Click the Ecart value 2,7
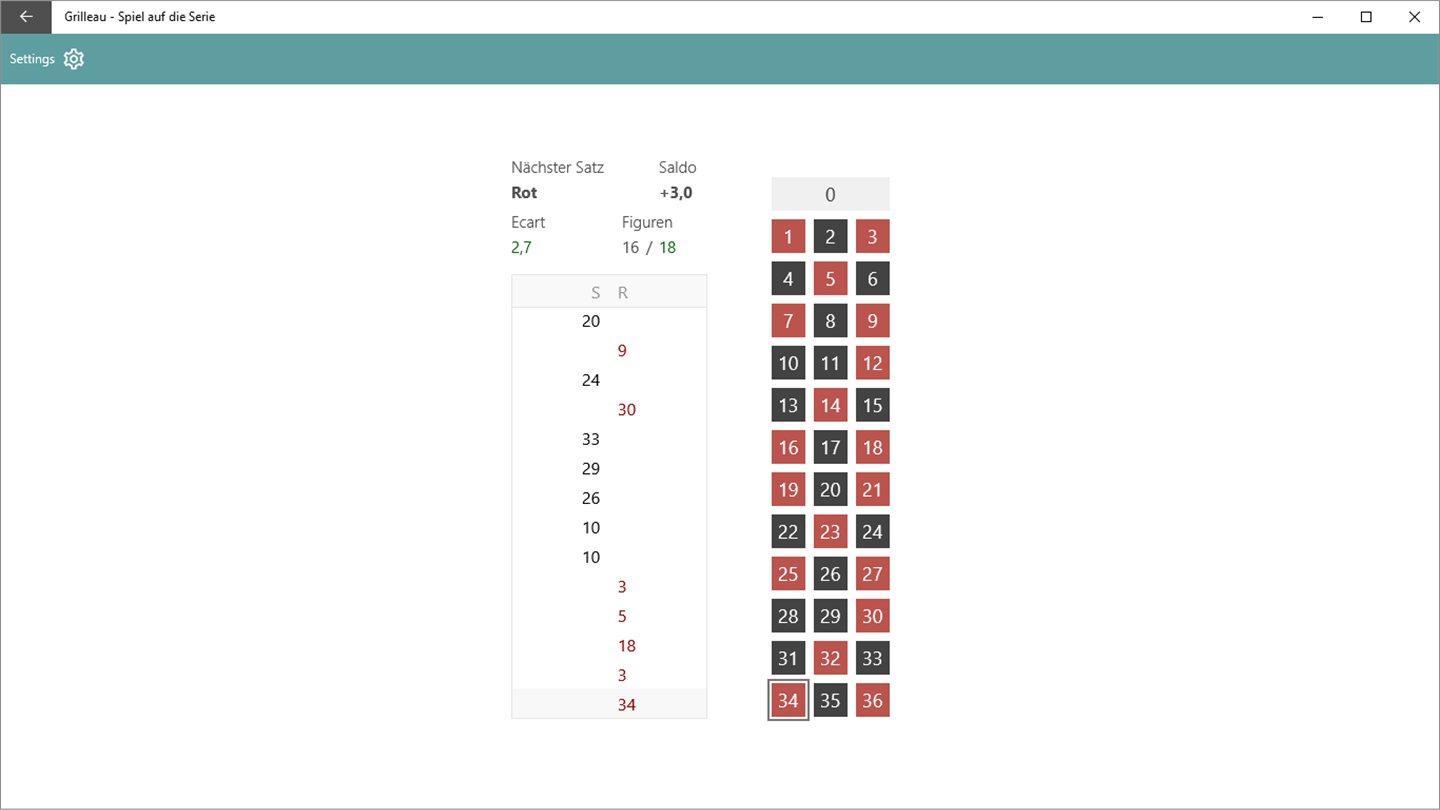 click(521, 247)
